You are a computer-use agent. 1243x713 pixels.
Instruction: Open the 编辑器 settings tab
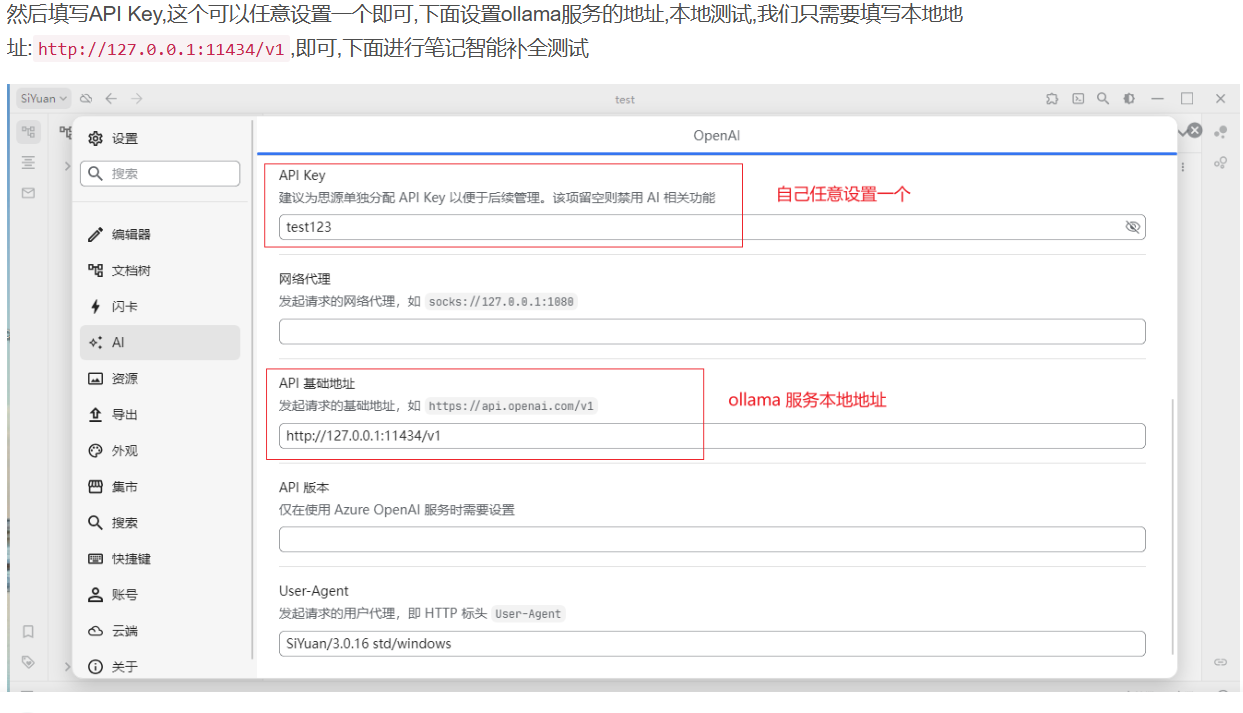(160, 234)
